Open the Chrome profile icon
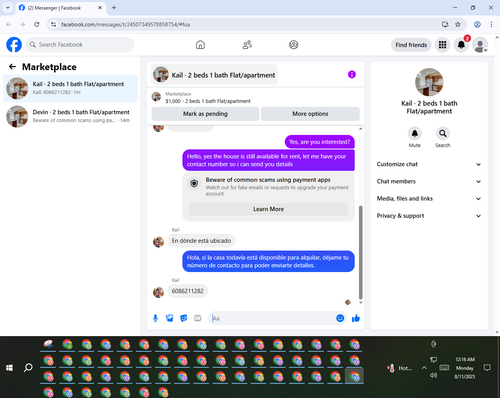Image resolution: width=500 pixels, height=398 pixels. click(x=477, y=24)
